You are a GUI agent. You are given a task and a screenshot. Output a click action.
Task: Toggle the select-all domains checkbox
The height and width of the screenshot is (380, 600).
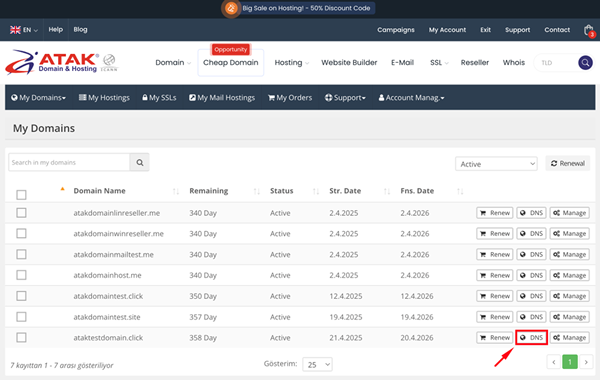click(21, 195)
